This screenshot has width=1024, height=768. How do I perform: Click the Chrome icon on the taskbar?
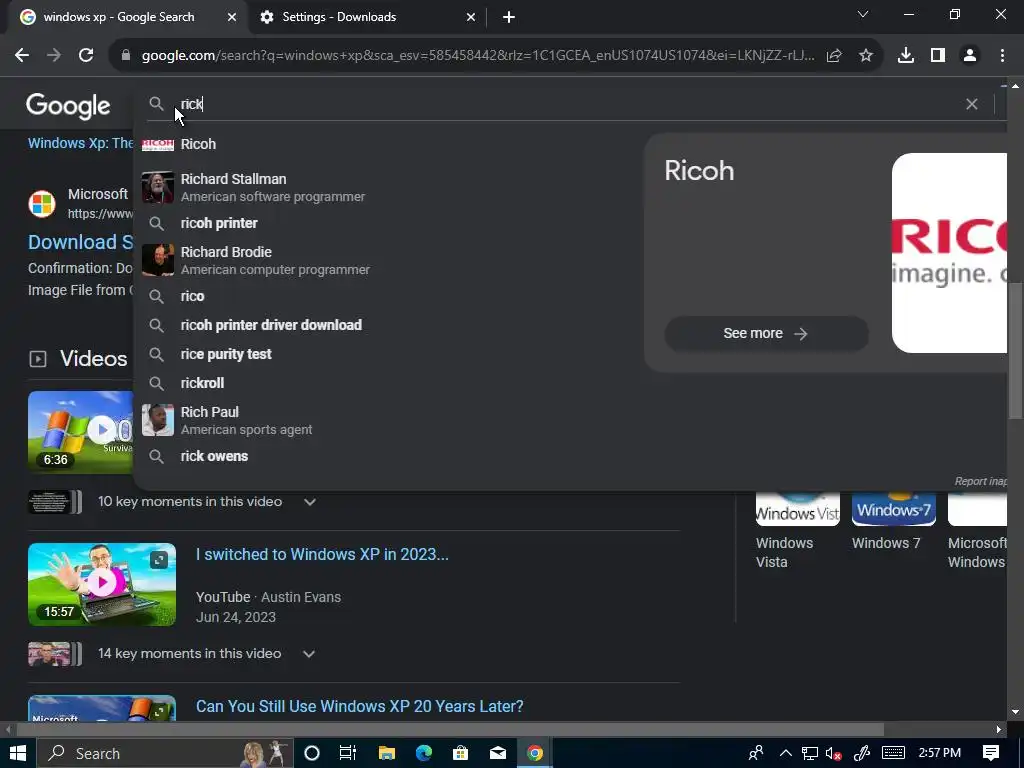pos(535,753)
